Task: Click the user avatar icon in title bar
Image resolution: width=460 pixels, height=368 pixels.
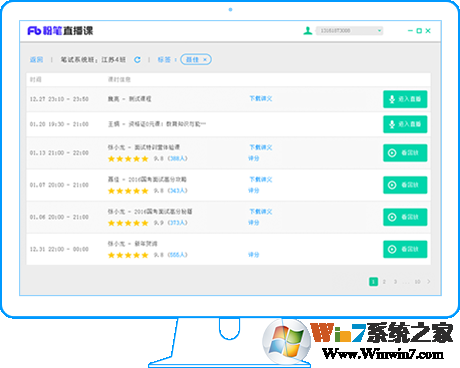Action: (308, 31)
